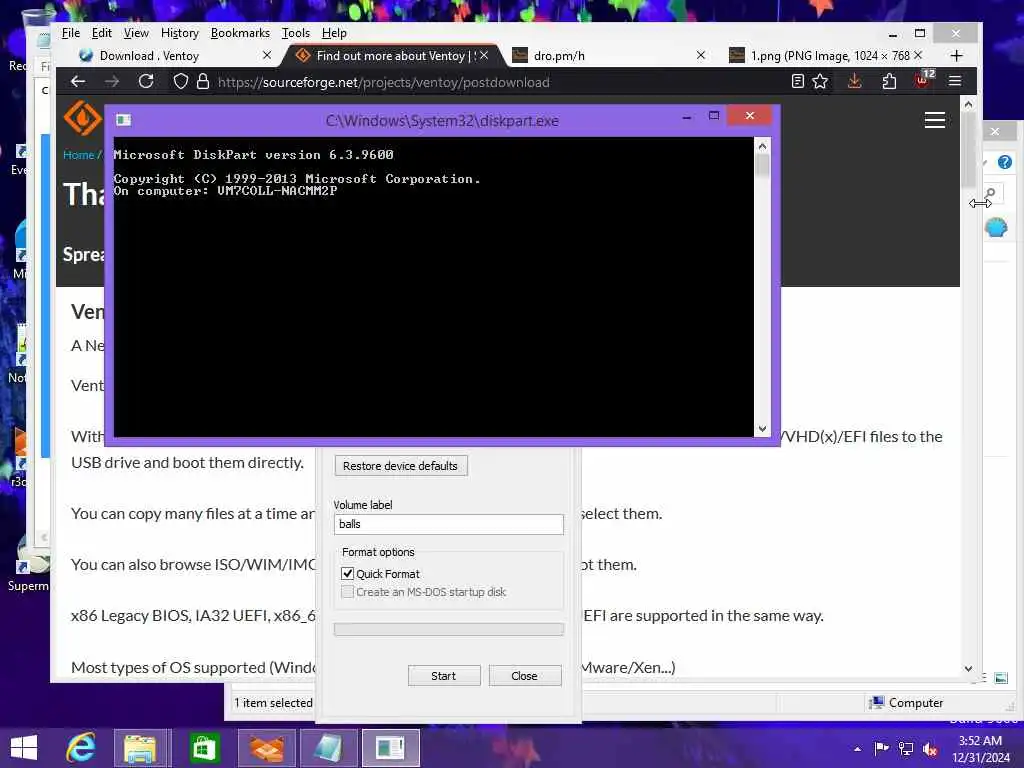Open the File menu

pos(71,33)
